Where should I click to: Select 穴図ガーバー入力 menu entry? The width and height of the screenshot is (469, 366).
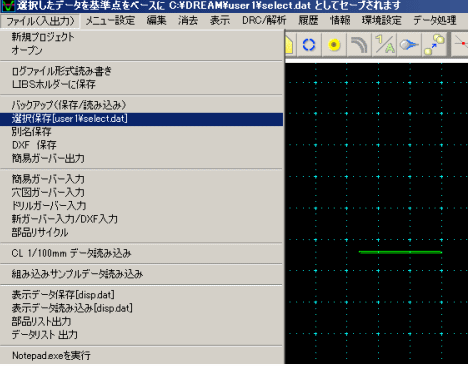coord(141,192)
